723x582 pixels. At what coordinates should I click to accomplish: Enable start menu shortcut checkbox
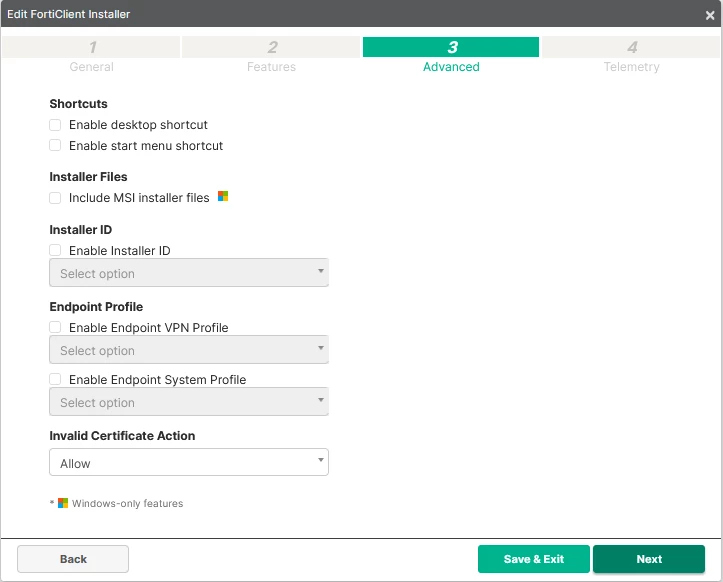[55, 146]
